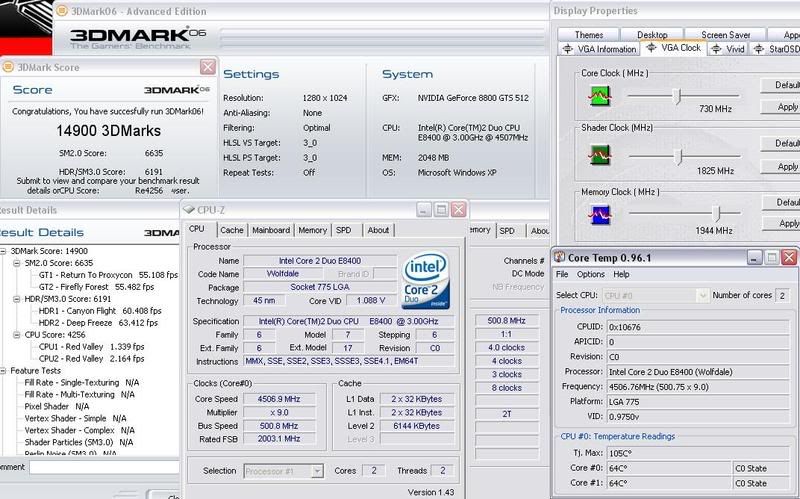Click the 3DMark06 main window title icon
800x499 pixels.
[9, 11]
